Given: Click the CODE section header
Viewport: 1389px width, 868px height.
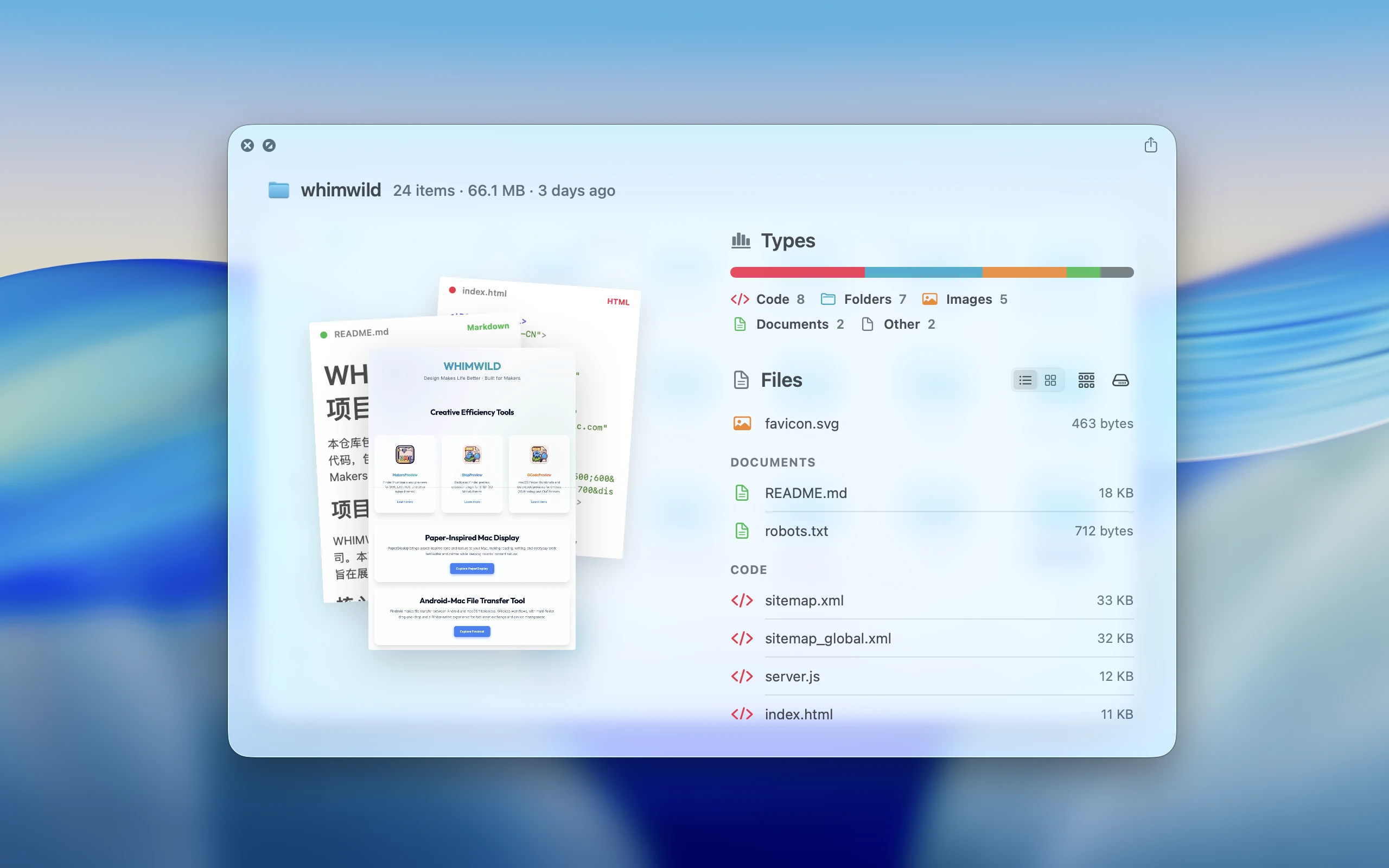Looking at the screenshot, I should 748,570.
